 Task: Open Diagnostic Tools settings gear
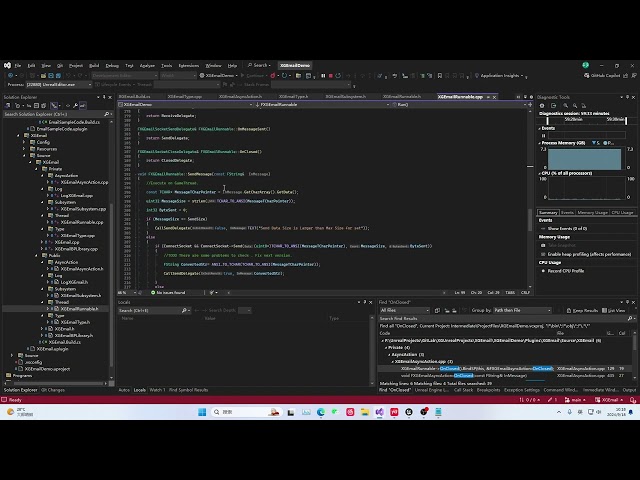tap(542, 106)
